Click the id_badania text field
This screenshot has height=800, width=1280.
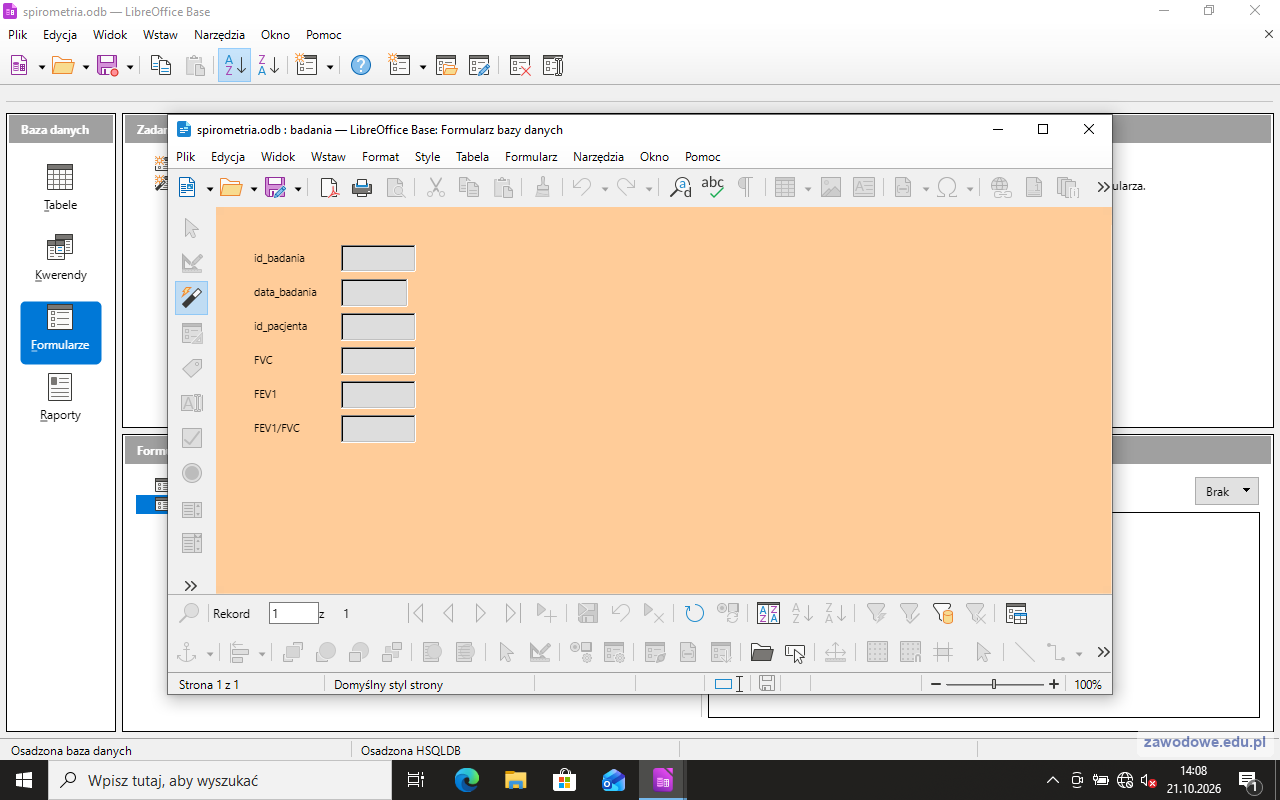click(x=378, y=258)
